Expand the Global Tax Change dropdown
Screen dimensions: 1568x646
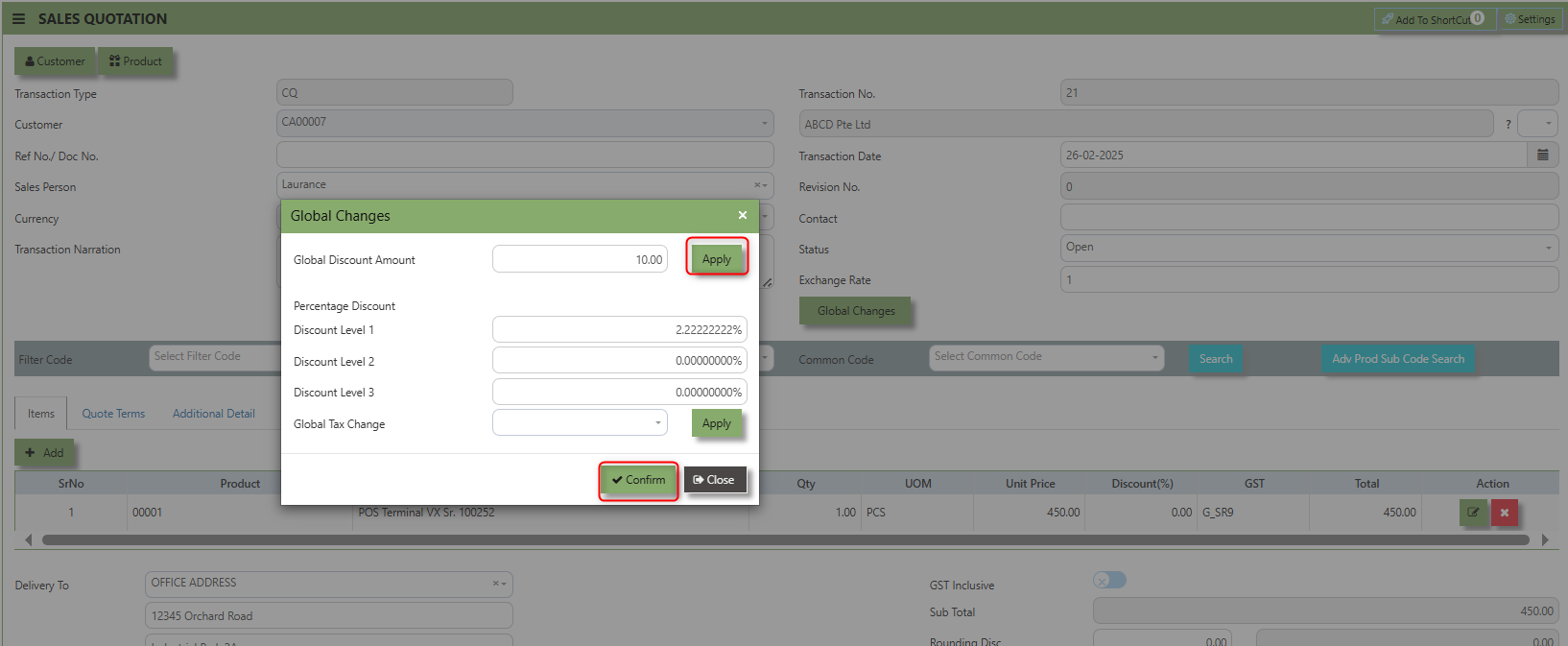580,423
